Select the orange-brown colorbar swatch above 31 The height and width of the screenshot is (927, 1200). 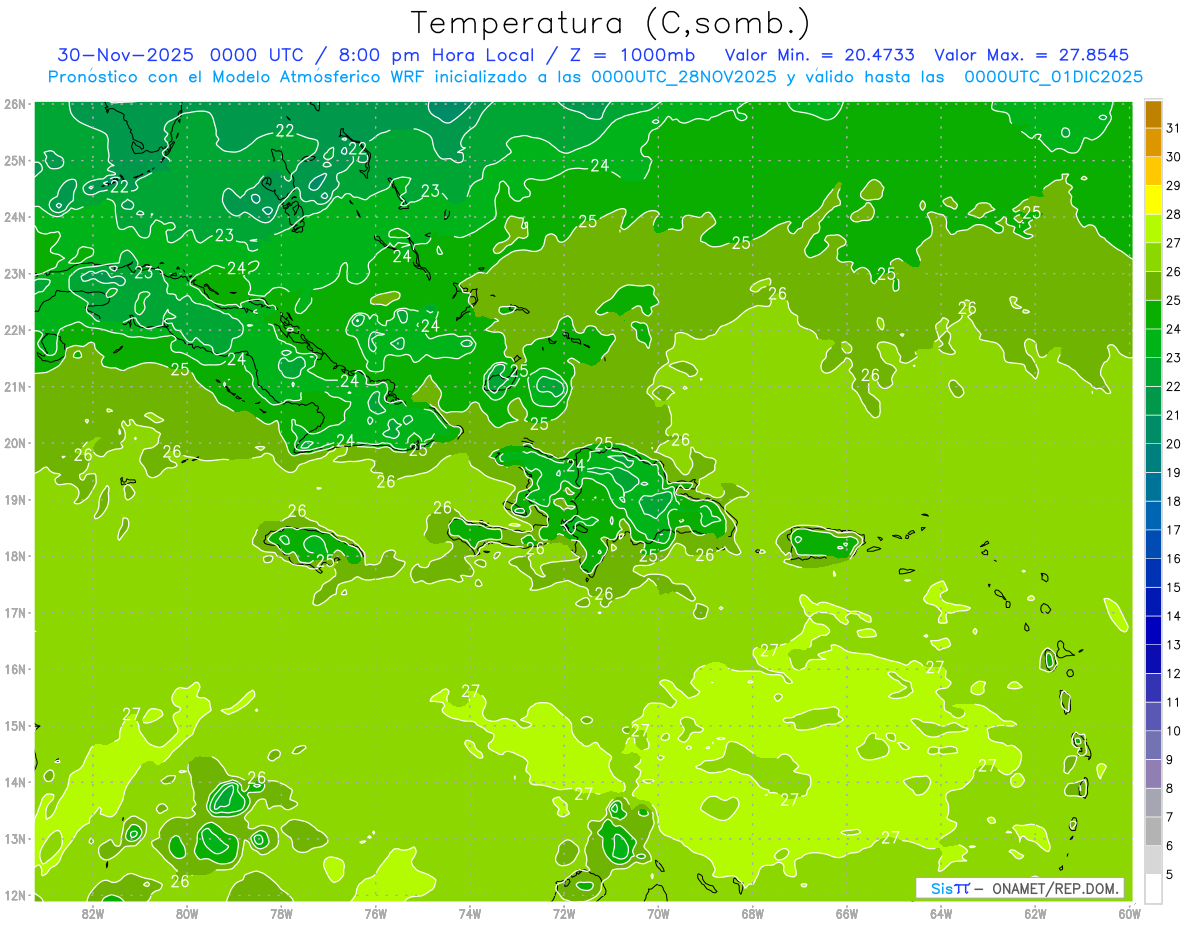click(1153, 114)
